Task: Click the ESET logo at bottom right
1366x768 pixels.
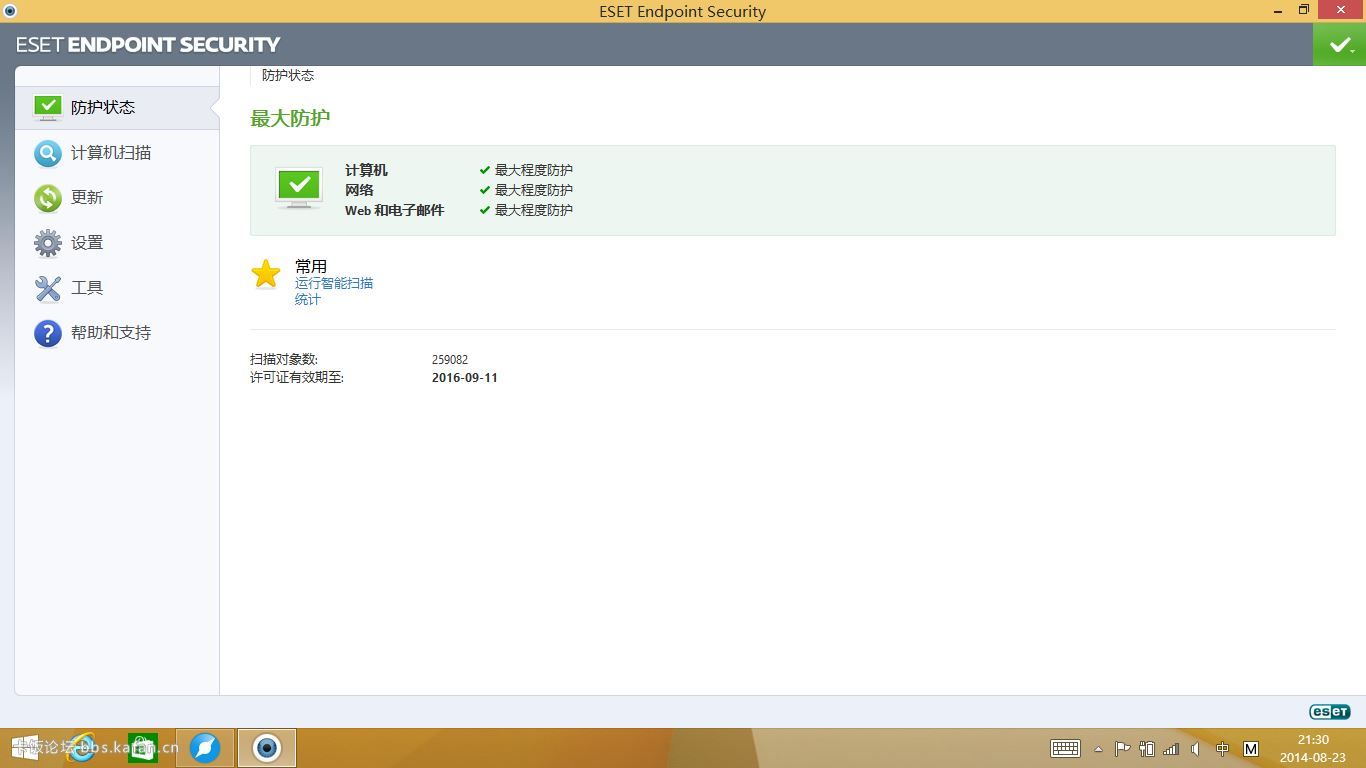Action: point(1329,711)
